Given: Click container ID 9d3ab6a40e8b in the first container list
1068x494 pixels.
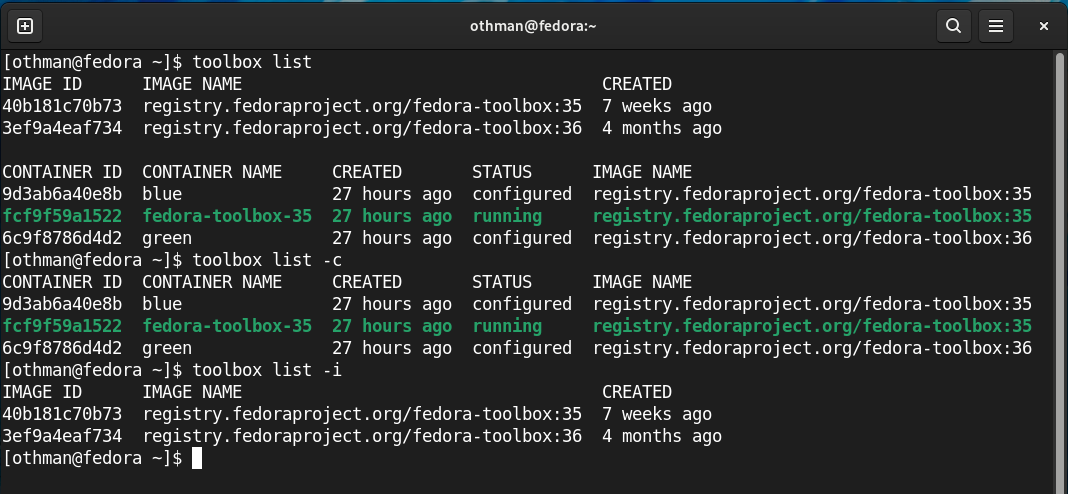Looking at the screenshot, I should [x=62, y=194].
